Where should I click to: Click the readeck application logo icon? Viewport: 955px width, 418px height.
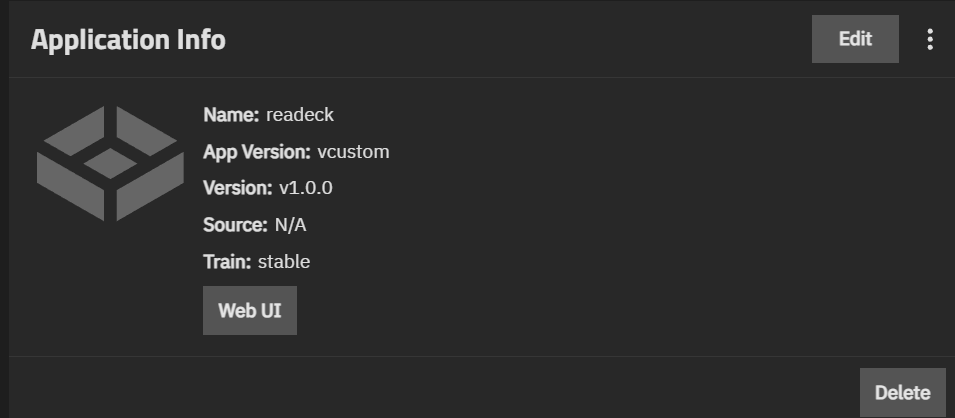click(x=110, y=162)
